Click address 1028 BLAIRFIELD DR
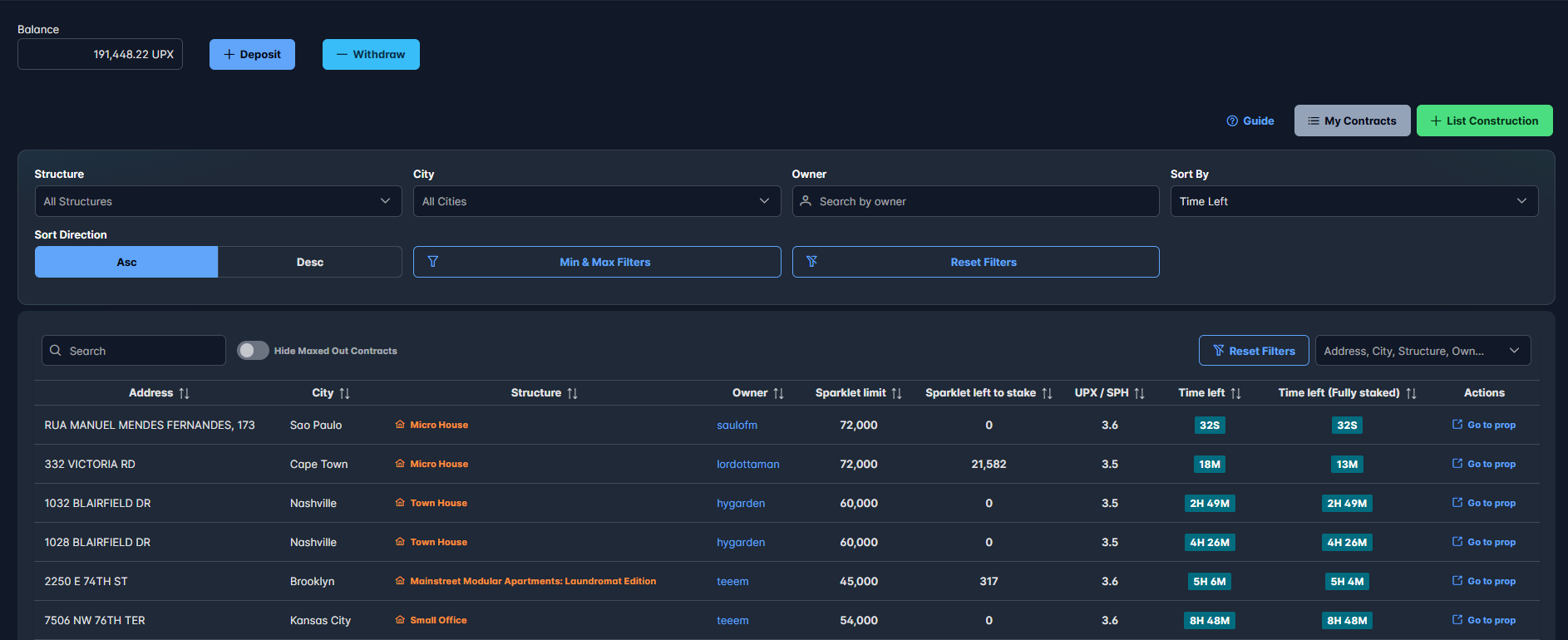The width and height of the screenshot is (1568, 640). point(97,542)
